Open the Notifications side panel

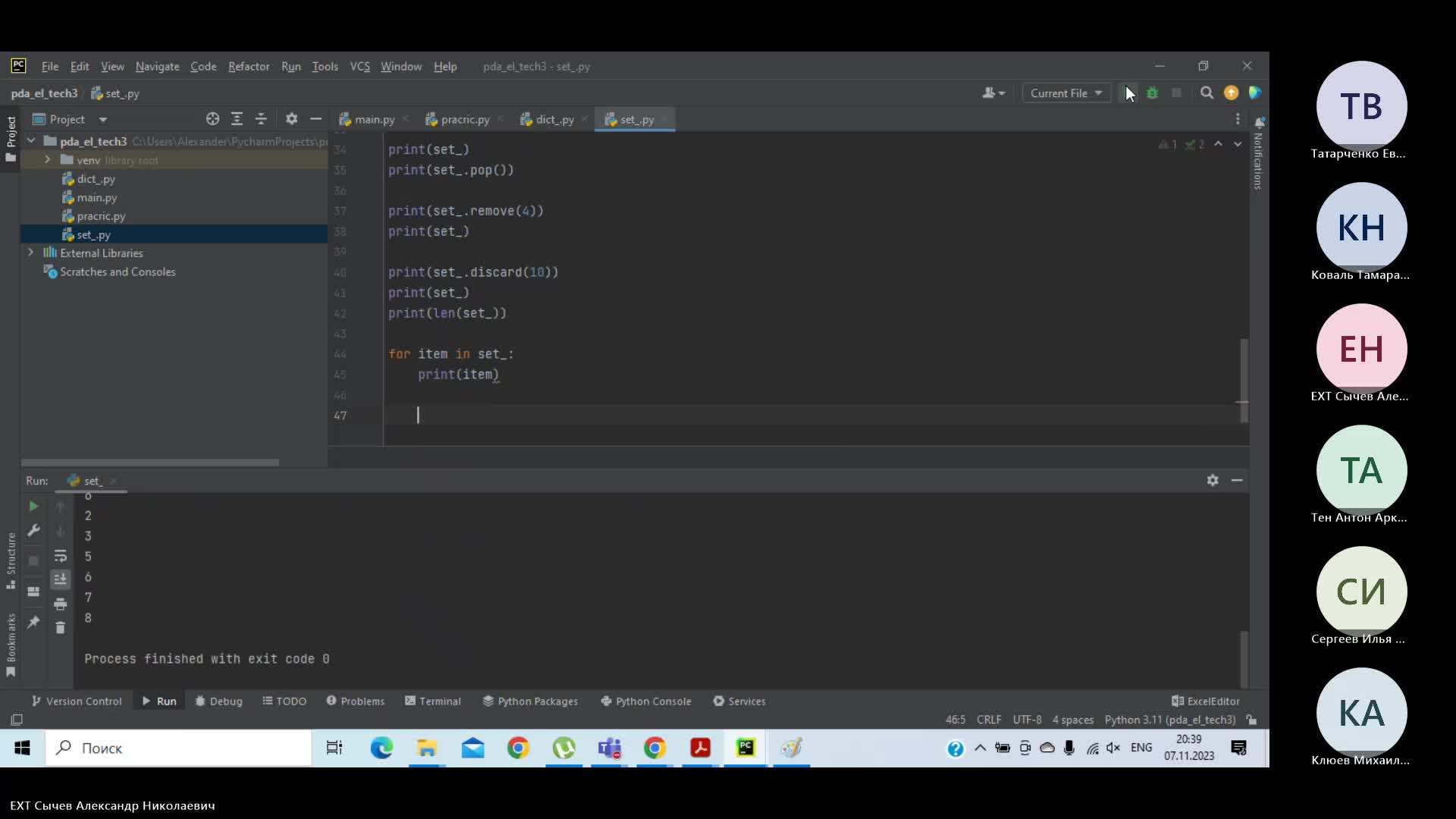tap(1258, 155)
